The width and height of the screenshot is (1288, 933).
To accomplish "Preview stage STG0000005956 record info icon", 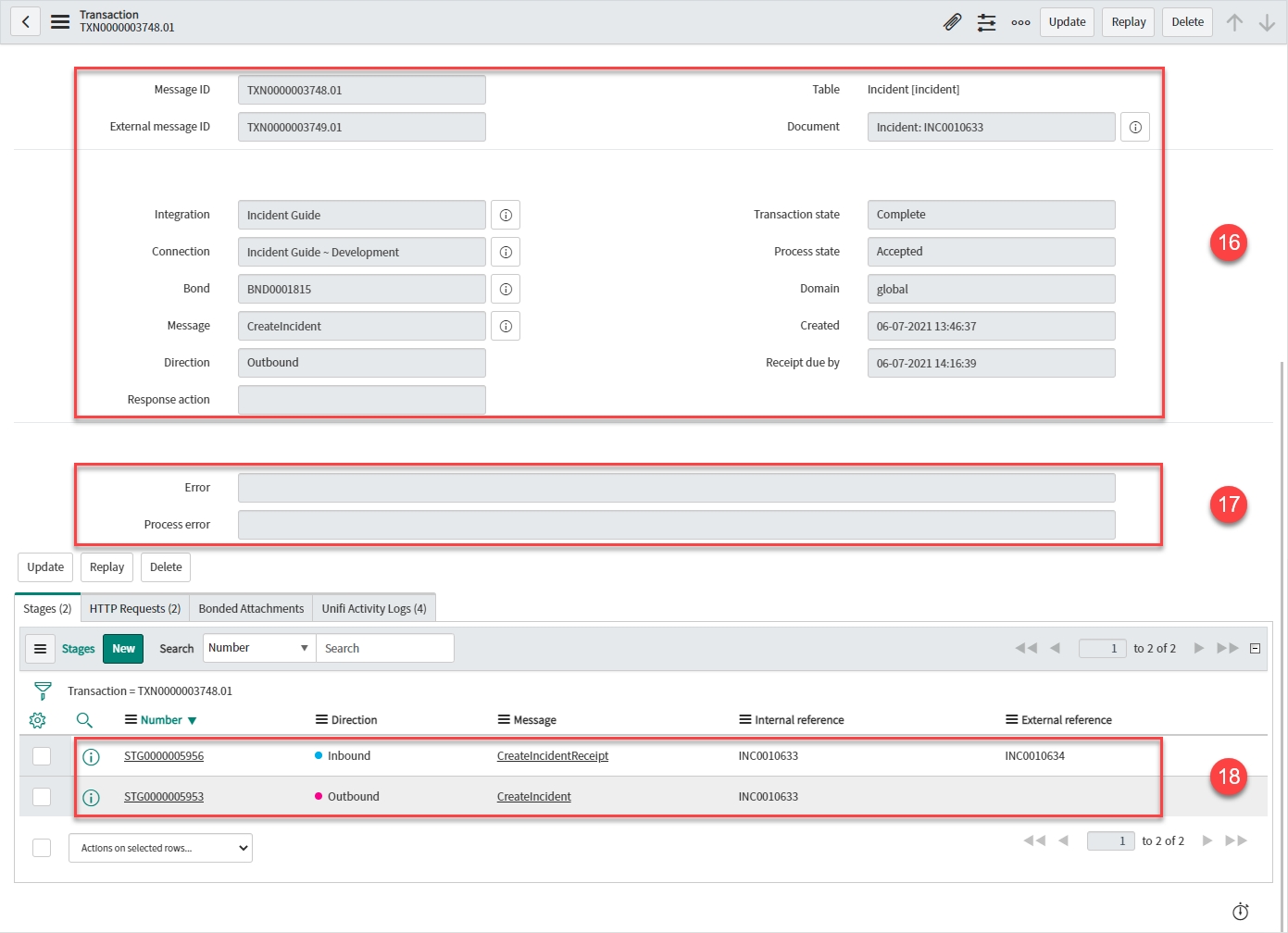I will (91, 757).
